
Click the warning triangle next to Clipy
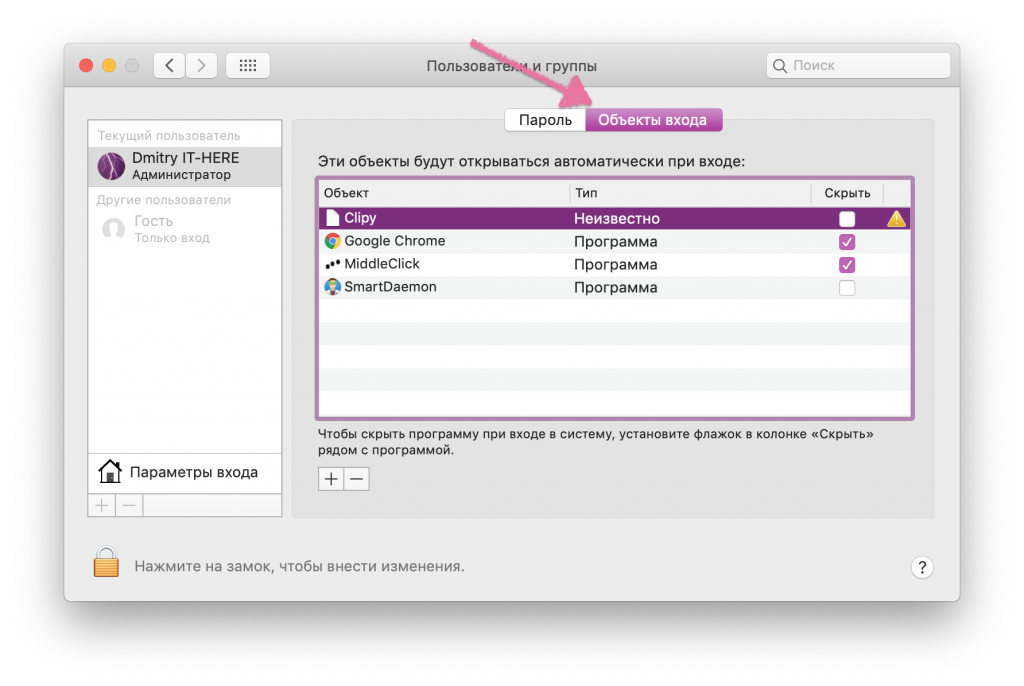tap(897, 219)
